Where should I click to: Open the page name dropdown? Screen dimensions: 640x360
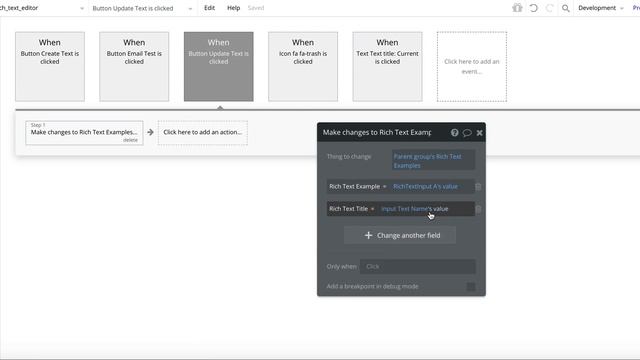click(42, 8)
